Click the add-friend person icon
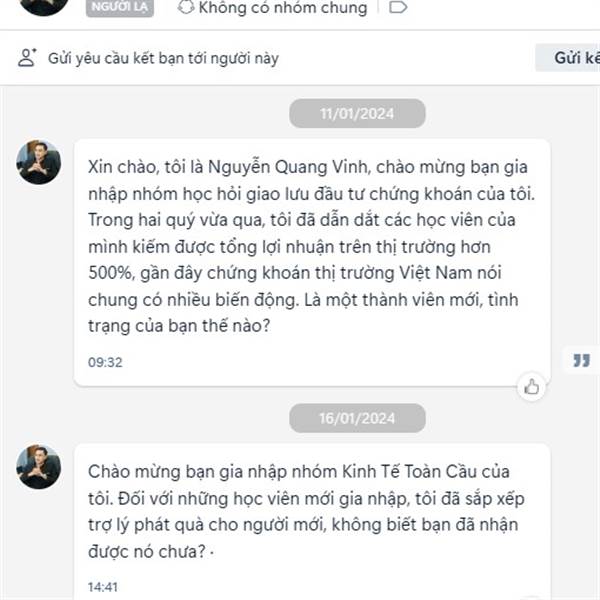This screenshot has height=600, width=600. 27,58
